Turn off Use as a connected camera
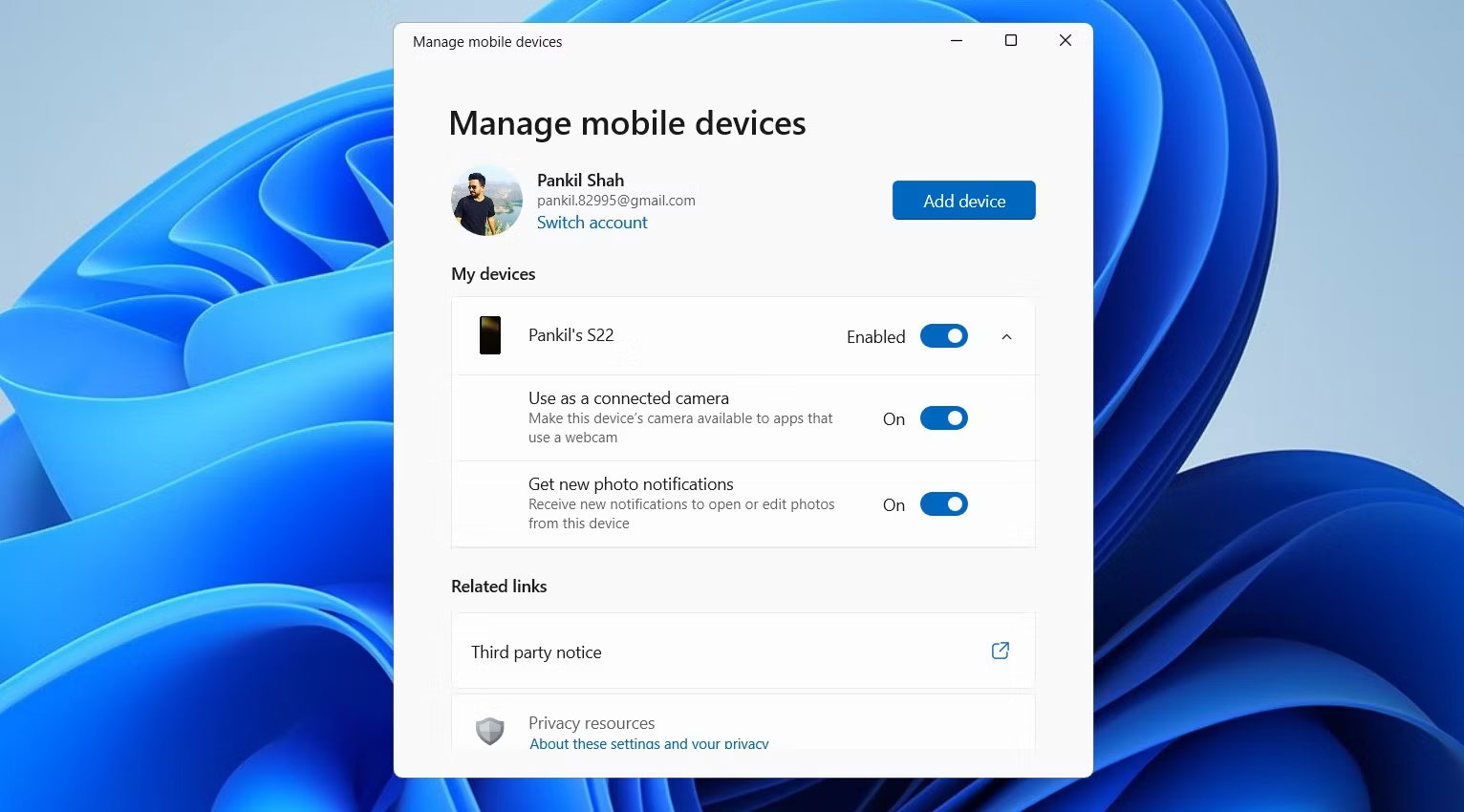 pyautogui.click(x=944, y=417)
